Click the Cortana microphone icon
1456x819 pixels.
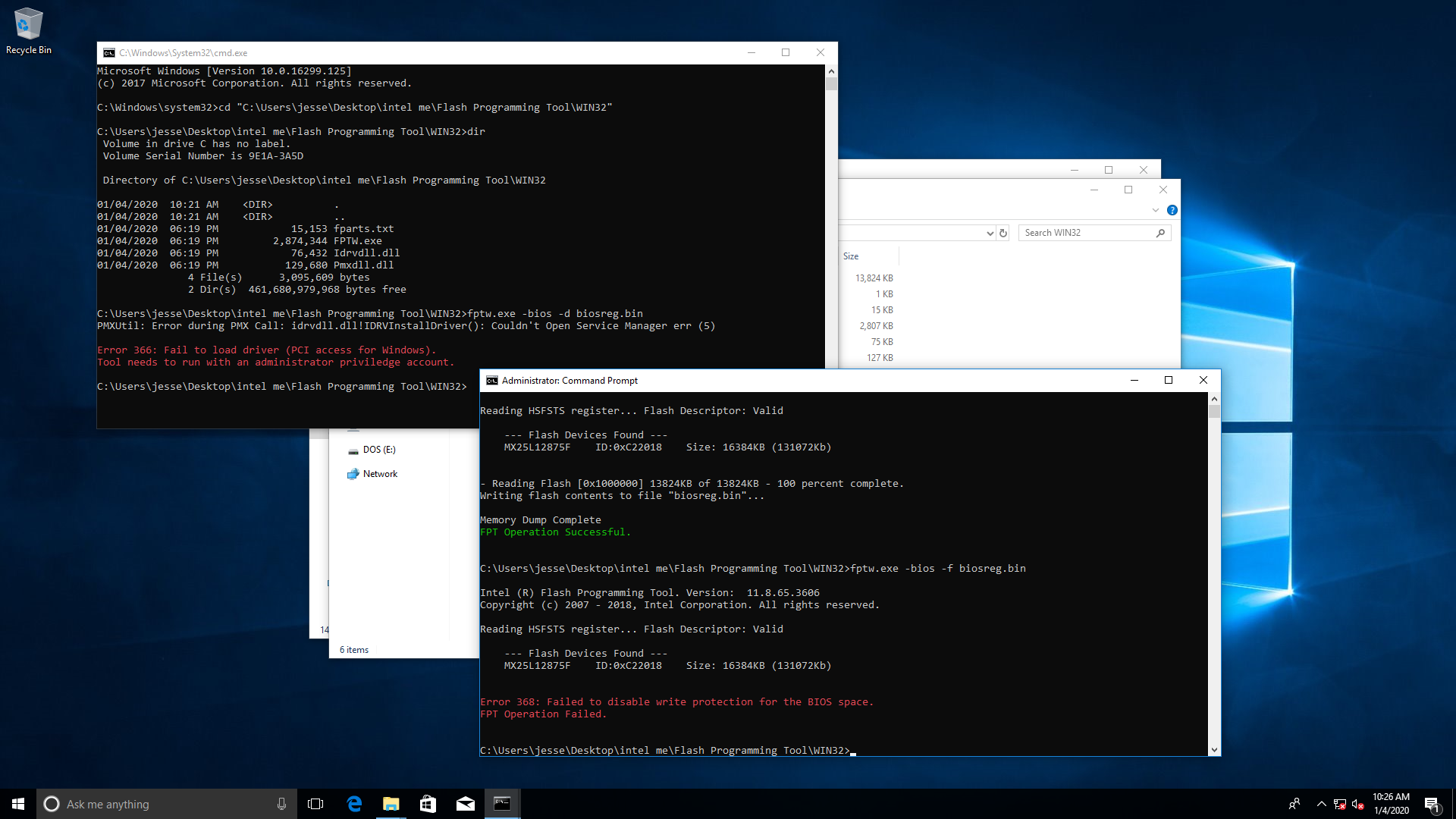coord(281,804)
